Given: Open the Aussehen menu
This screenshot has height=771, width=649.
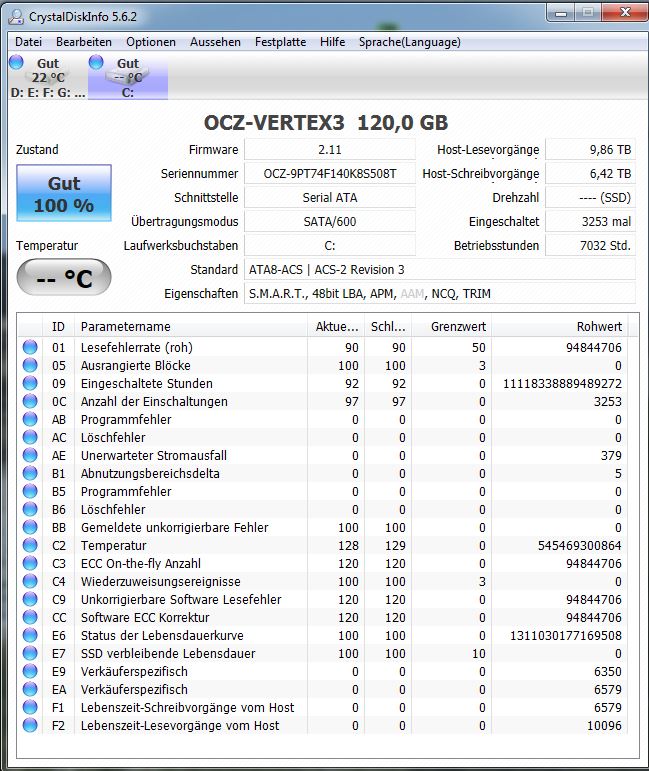Looking at the screenshot, I should (x=215, y=42).
